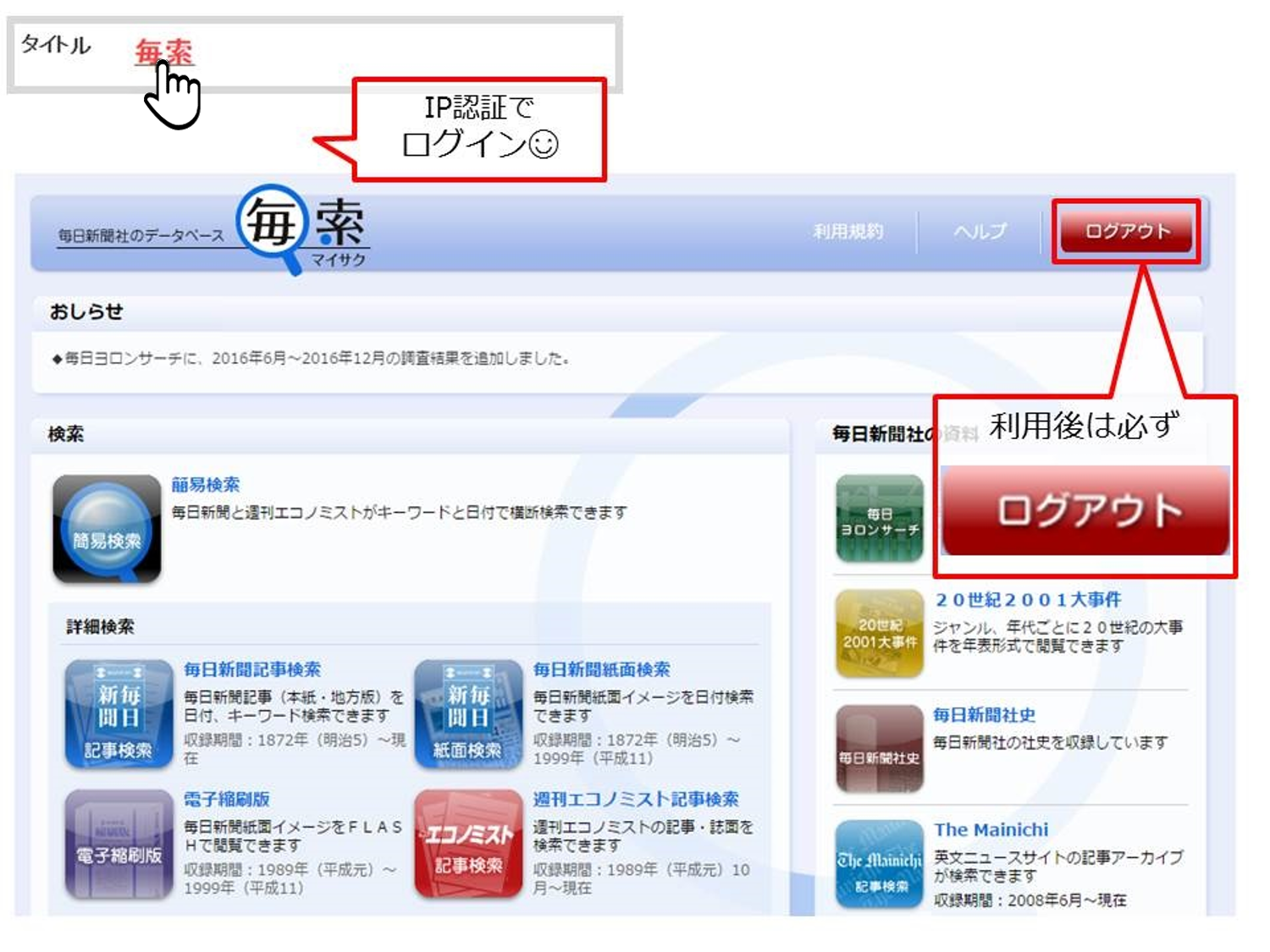
Task: Follow the 毎日新聞記事検索 link
Action: (x=252, y=669)
